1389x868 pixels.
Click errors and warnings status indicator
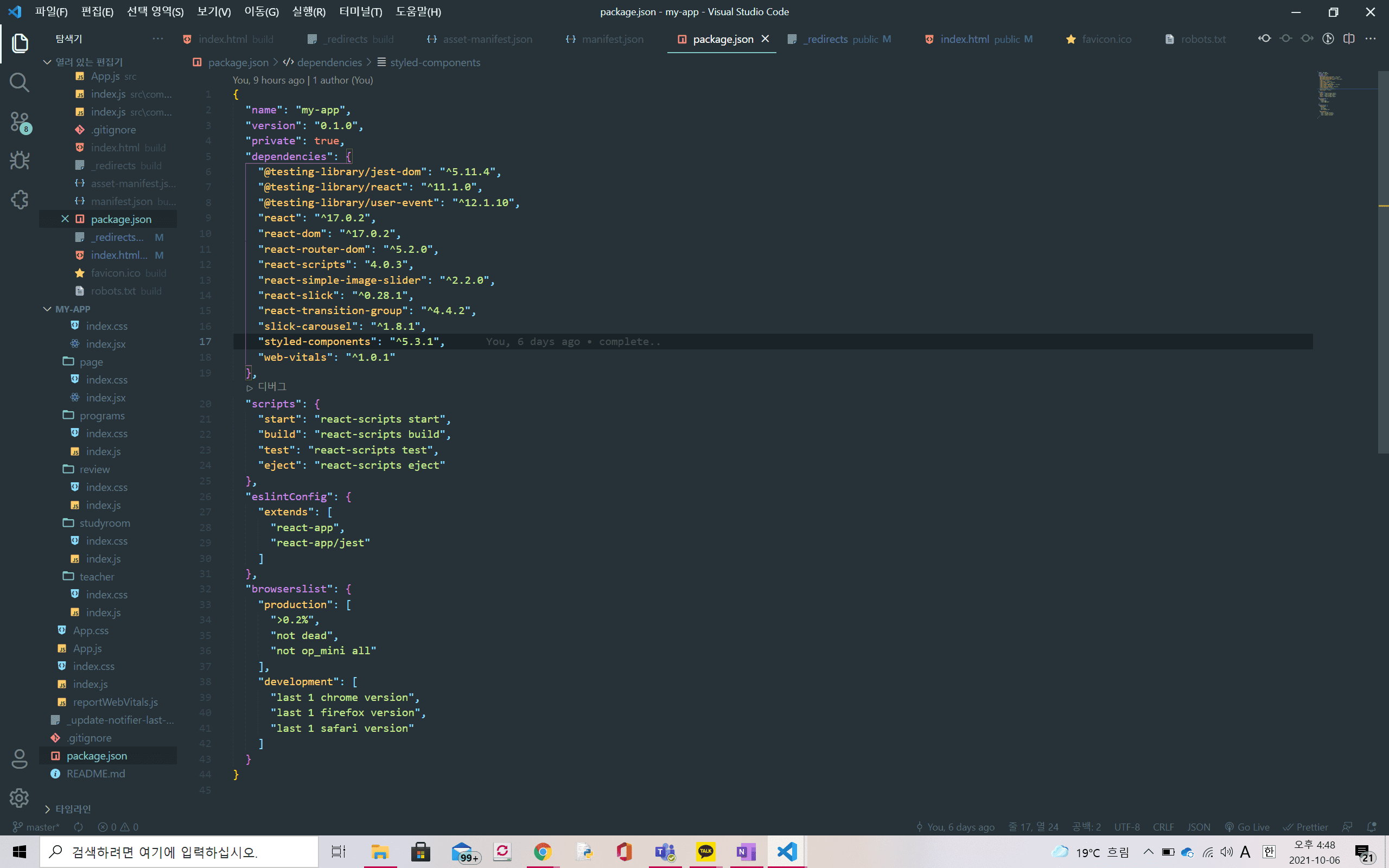coord(118,827)
